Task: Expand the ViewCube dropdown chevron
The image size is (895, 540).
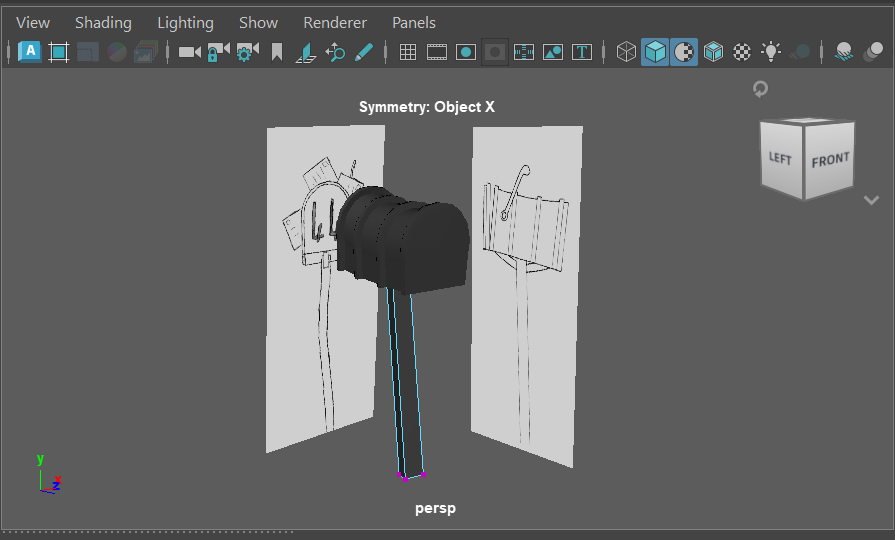Action: [871, 200]
